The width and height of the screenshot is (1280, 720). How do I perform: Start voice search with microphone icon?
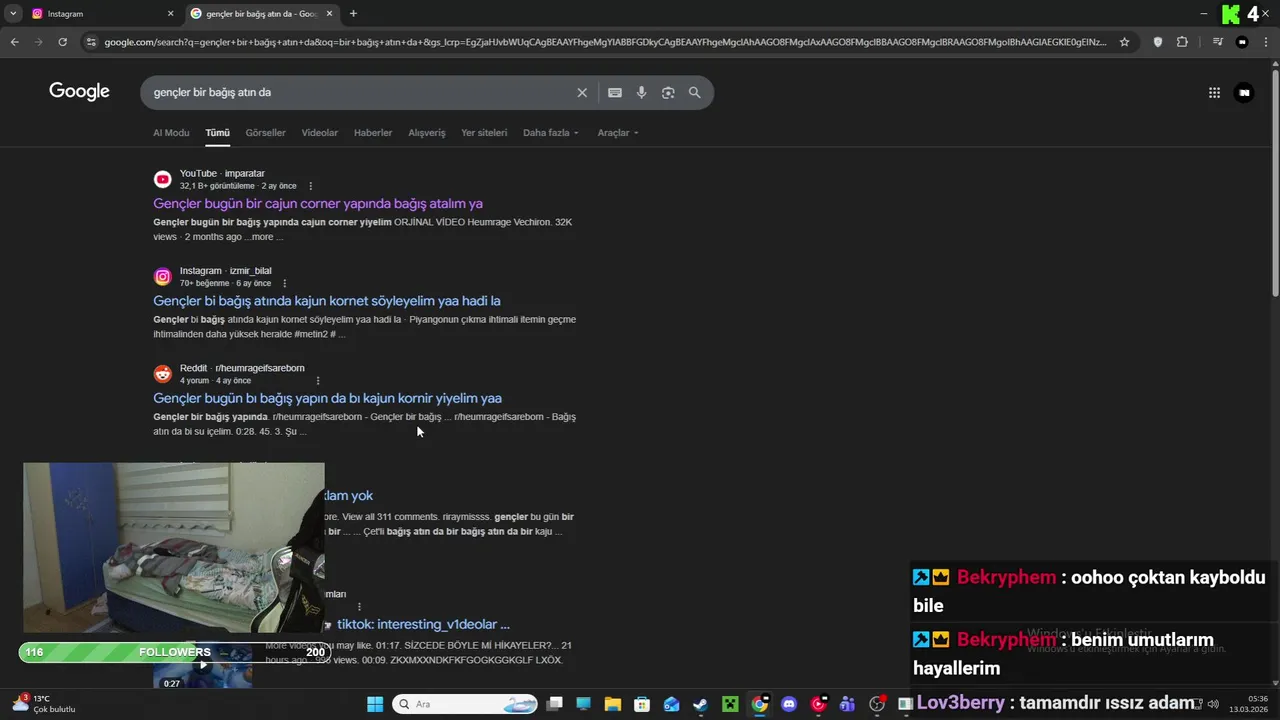point(642,93)
